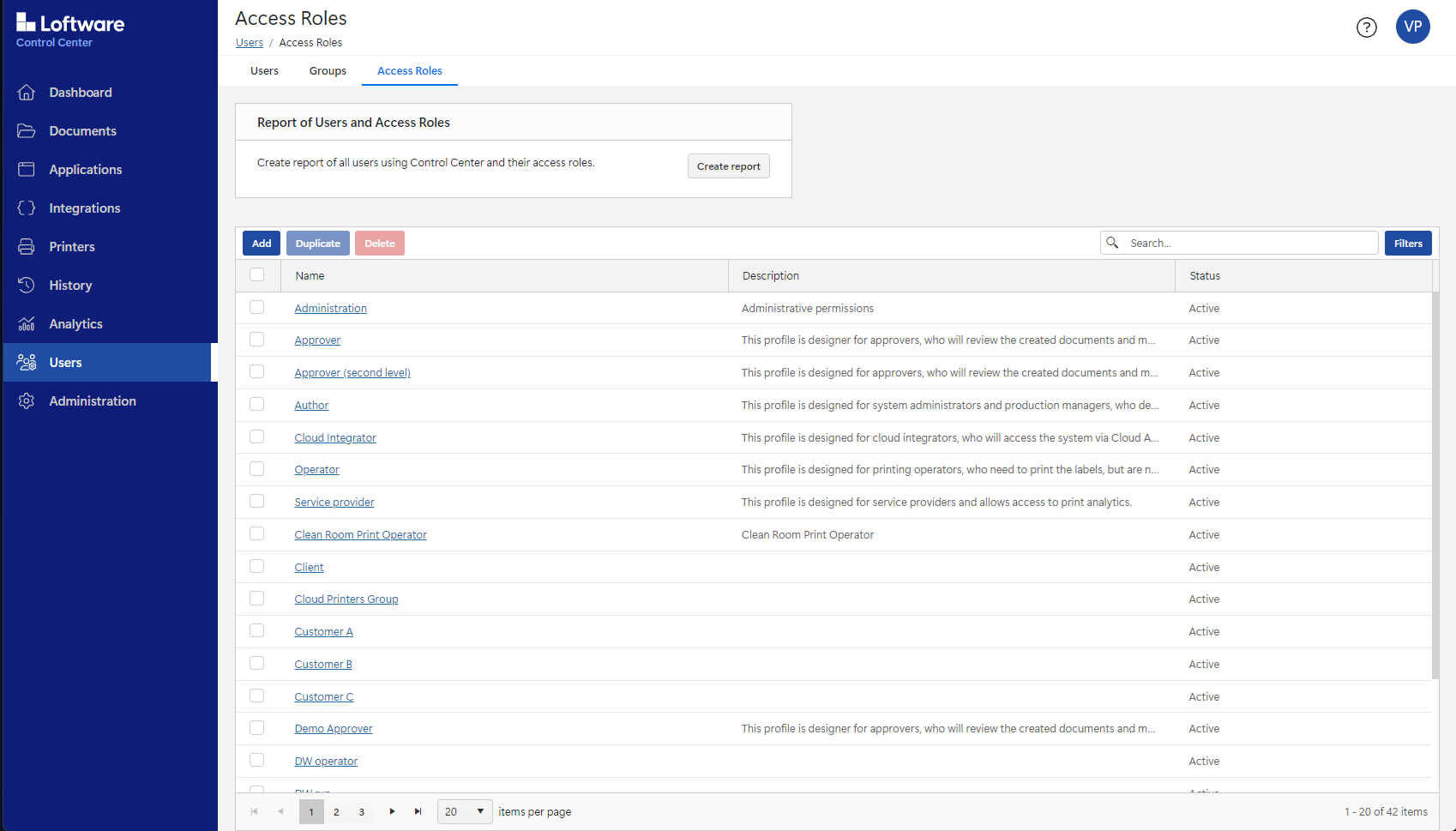Image resolution: width=1456 pixels, height=831 pixels.
Task: Click the Dashboard home icon in sidebar
Action: coord(27,93)
